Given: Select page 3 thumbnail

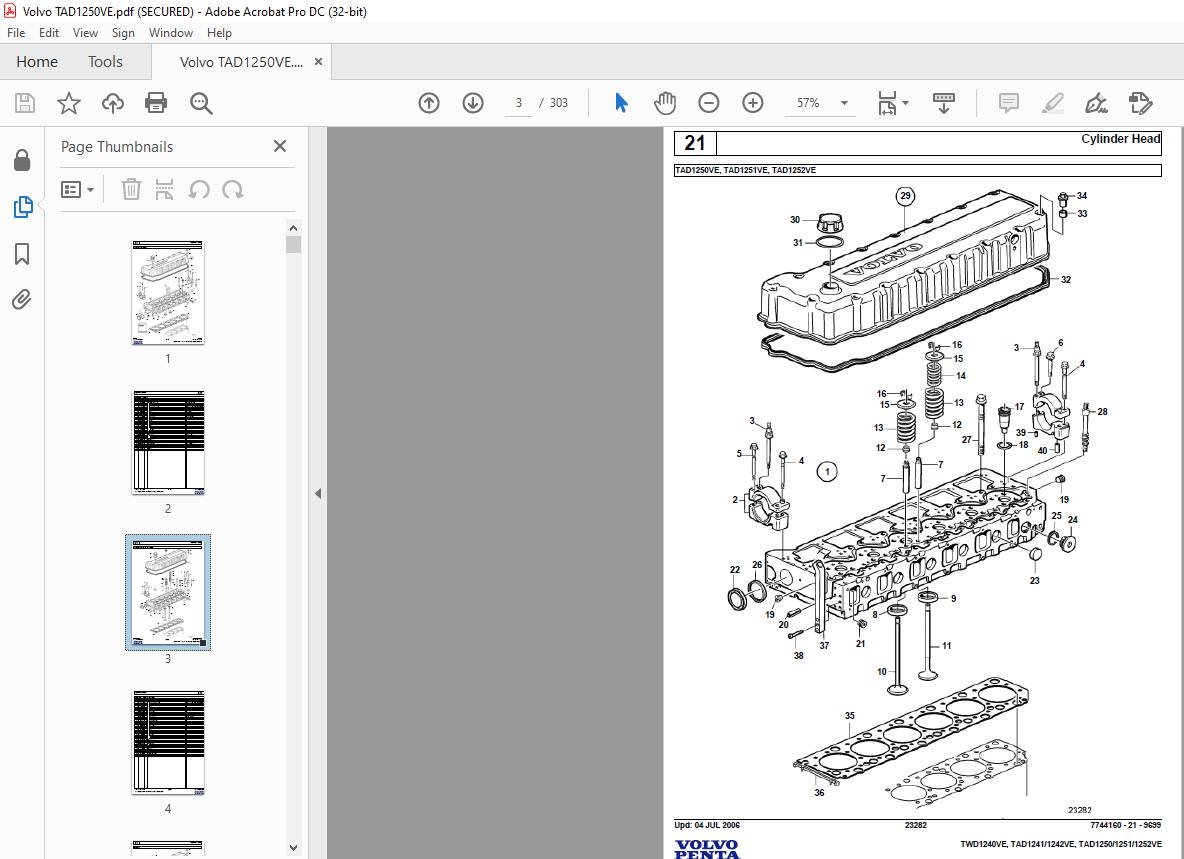Looking at the screenshot, I should (168, 593).
